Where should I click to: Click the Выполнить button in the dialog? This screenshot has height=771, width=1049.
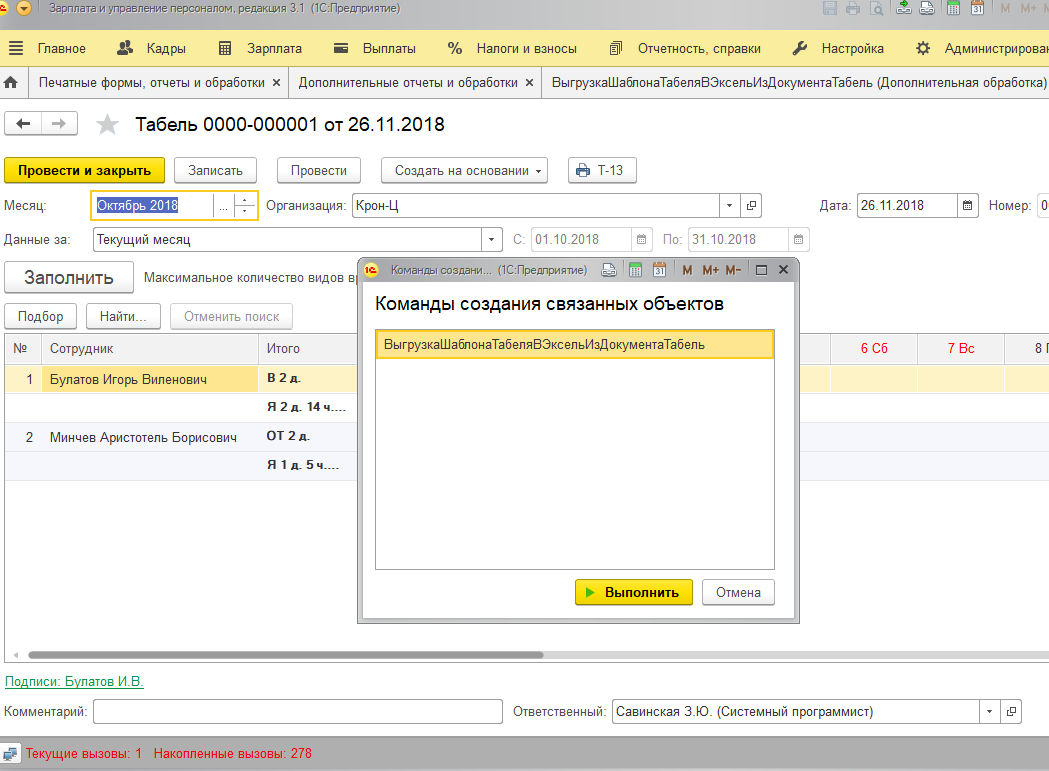634,592
